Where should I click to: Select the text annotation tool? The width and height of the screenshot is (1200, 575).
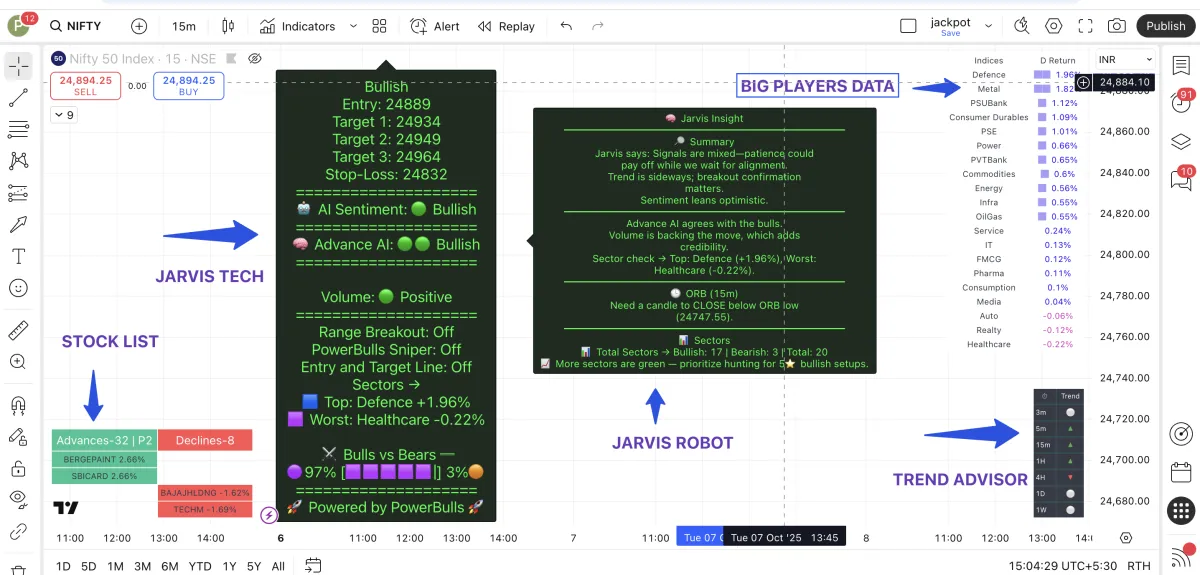(x=18, y=256)
